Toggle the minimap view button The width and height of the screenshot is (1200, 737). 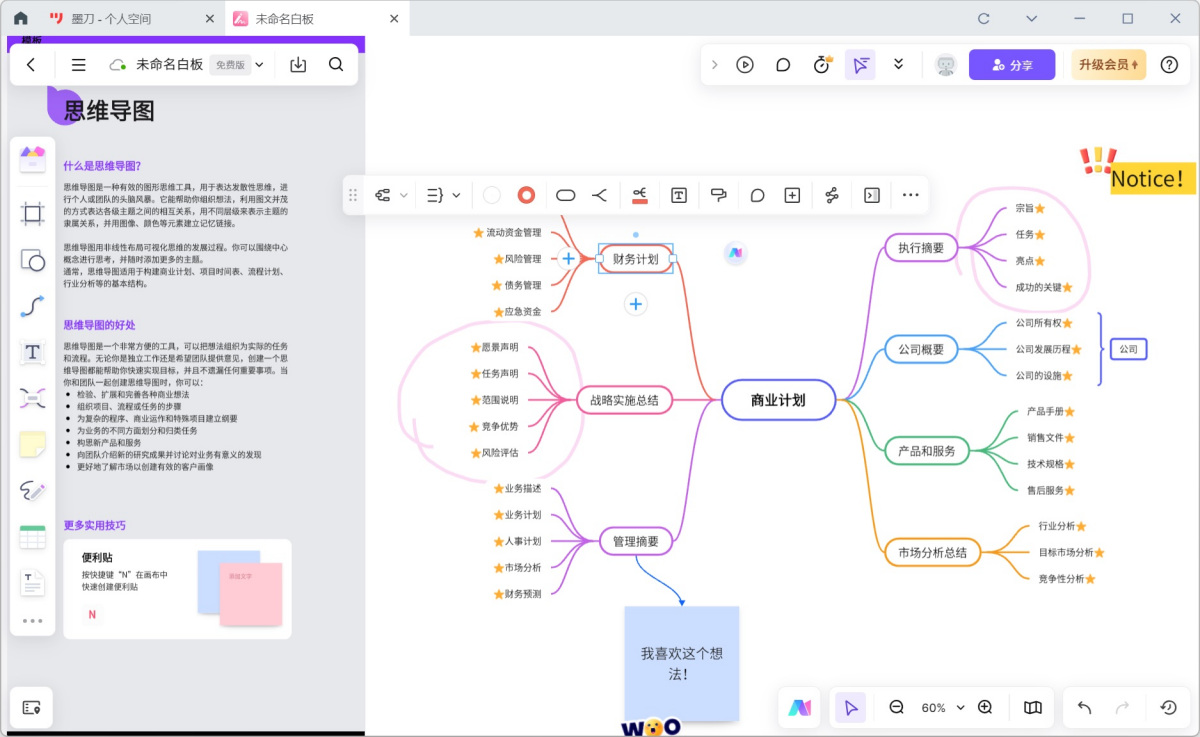click(1033, 708)
